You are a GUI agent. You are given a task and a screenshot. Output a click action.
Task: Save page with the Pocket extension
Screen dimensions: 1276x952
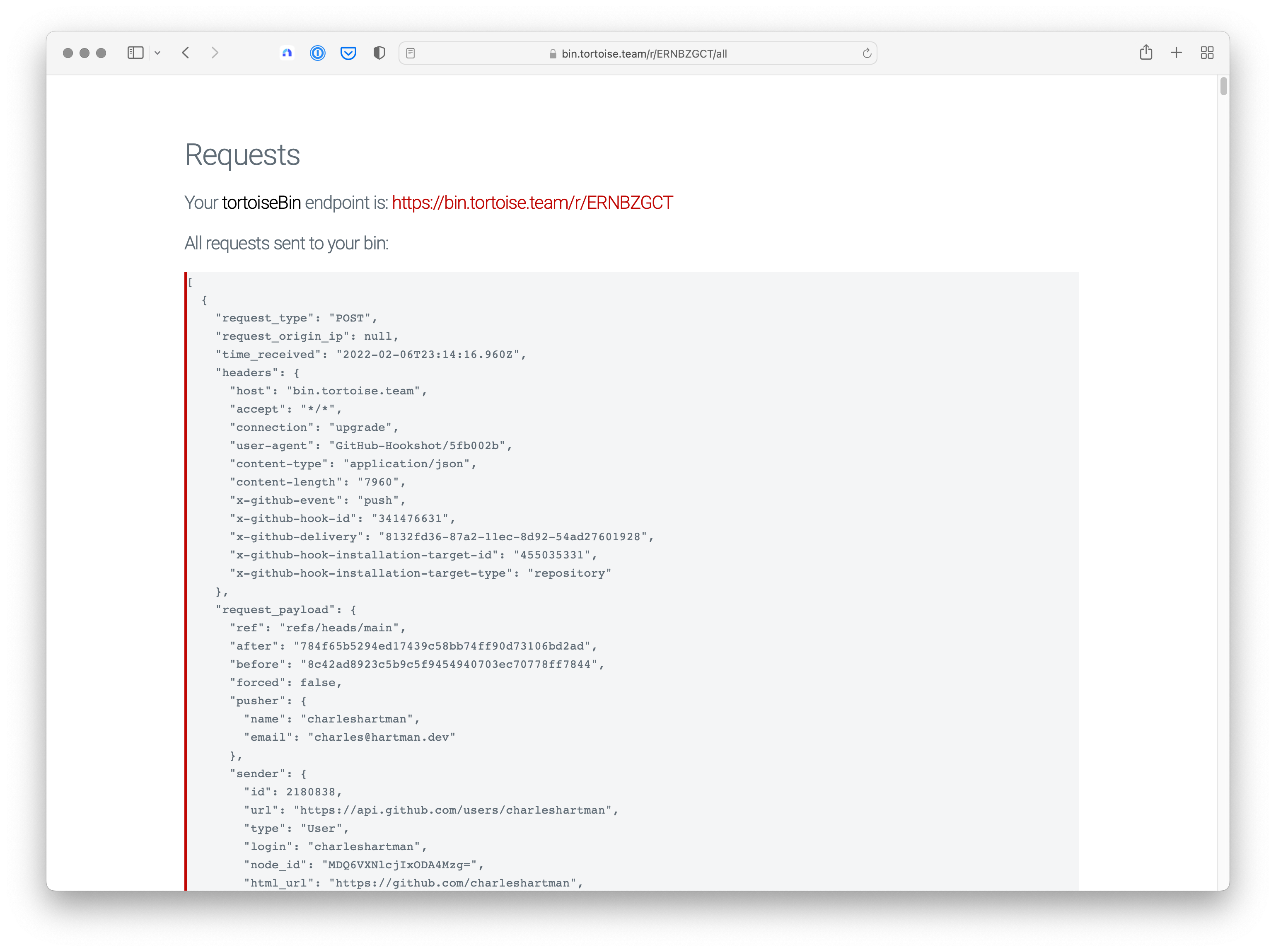348,53
